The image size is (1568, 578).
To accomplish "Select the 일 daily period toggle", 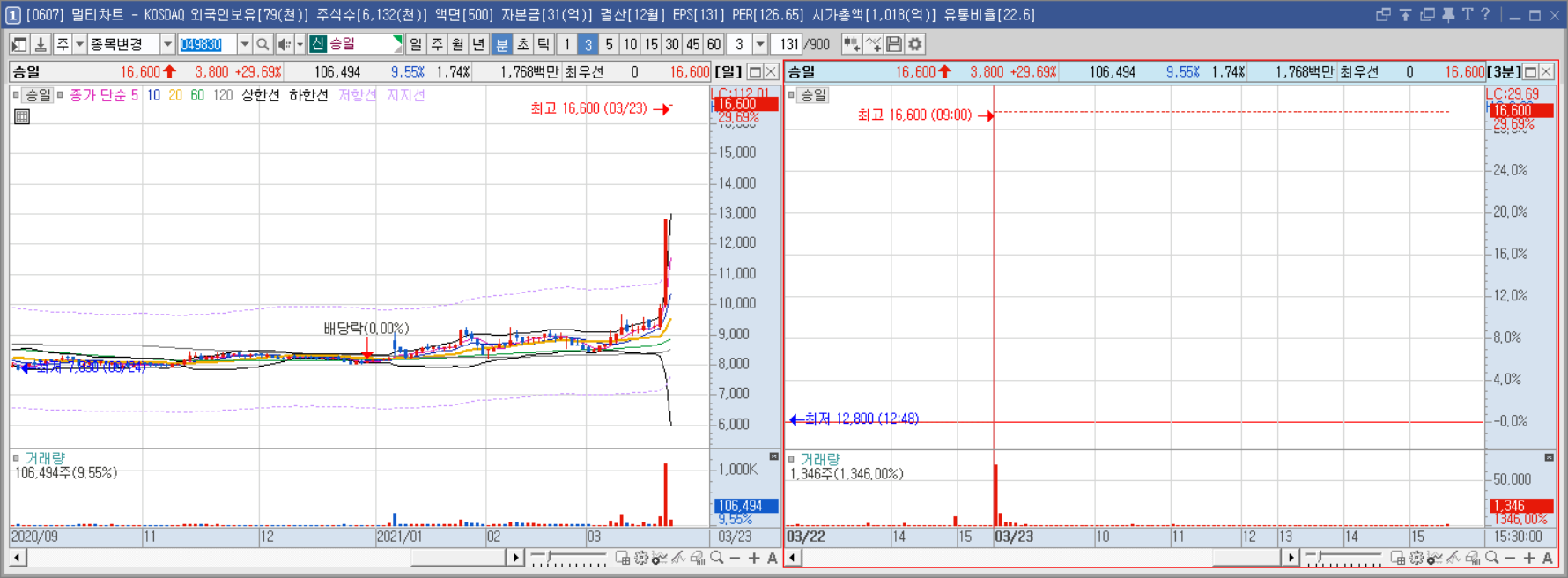I will [x=416, y=44].
